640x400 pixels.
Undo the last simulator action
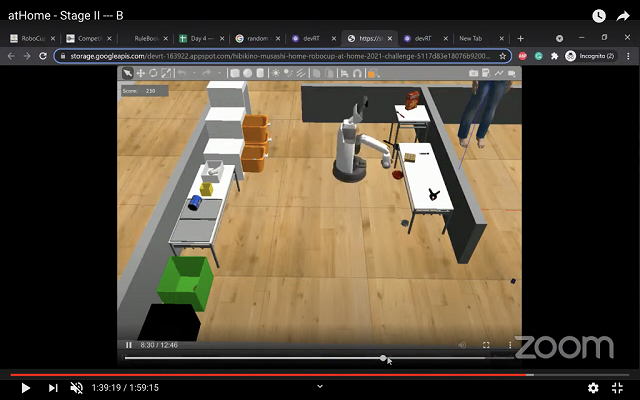(182, 73)
